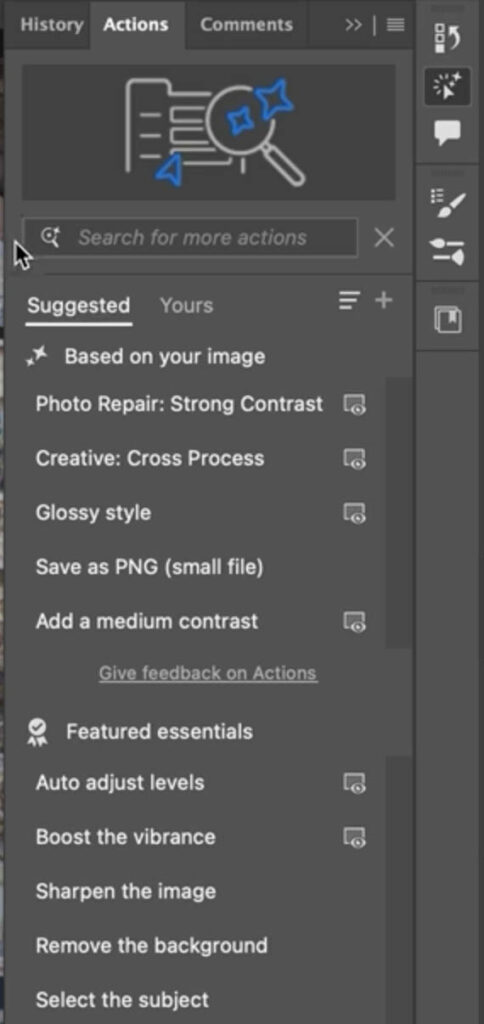This screenshot has height=1024, width=484.
Task: Toggle preview for Glossy style action
Action: click(355, 513)
